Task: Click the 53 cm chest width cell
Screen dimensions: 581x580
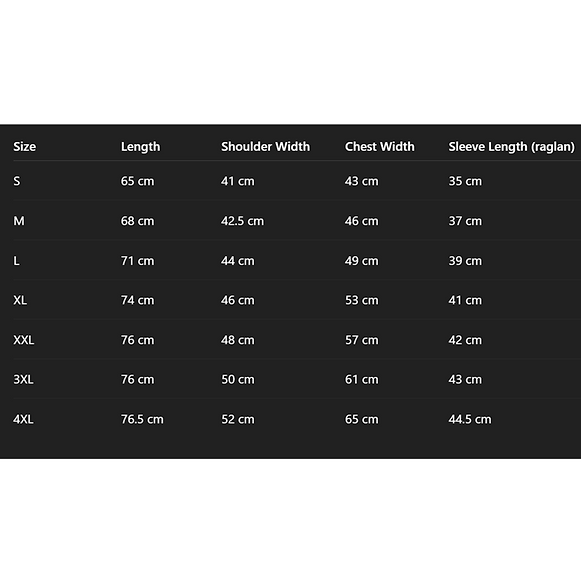Action: [x=362, y=300]
